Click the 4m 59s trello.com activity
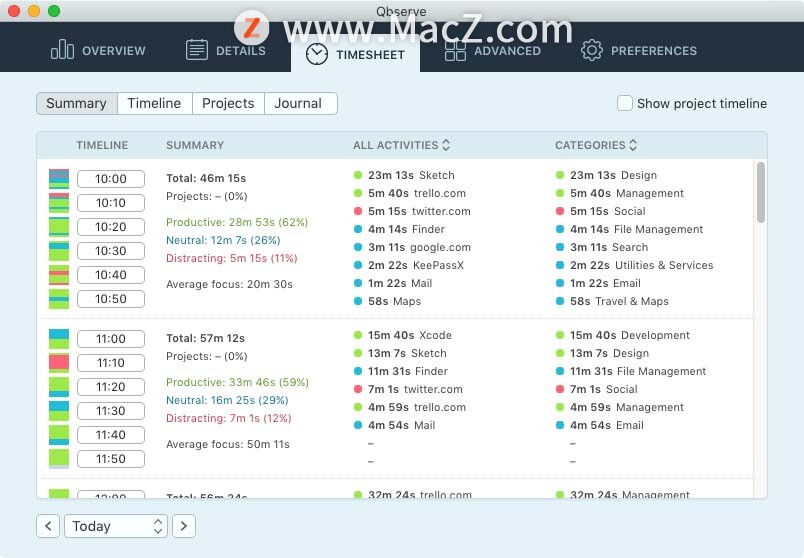Image resolution: width=804 pixels, height=558 pixels. 410,407
